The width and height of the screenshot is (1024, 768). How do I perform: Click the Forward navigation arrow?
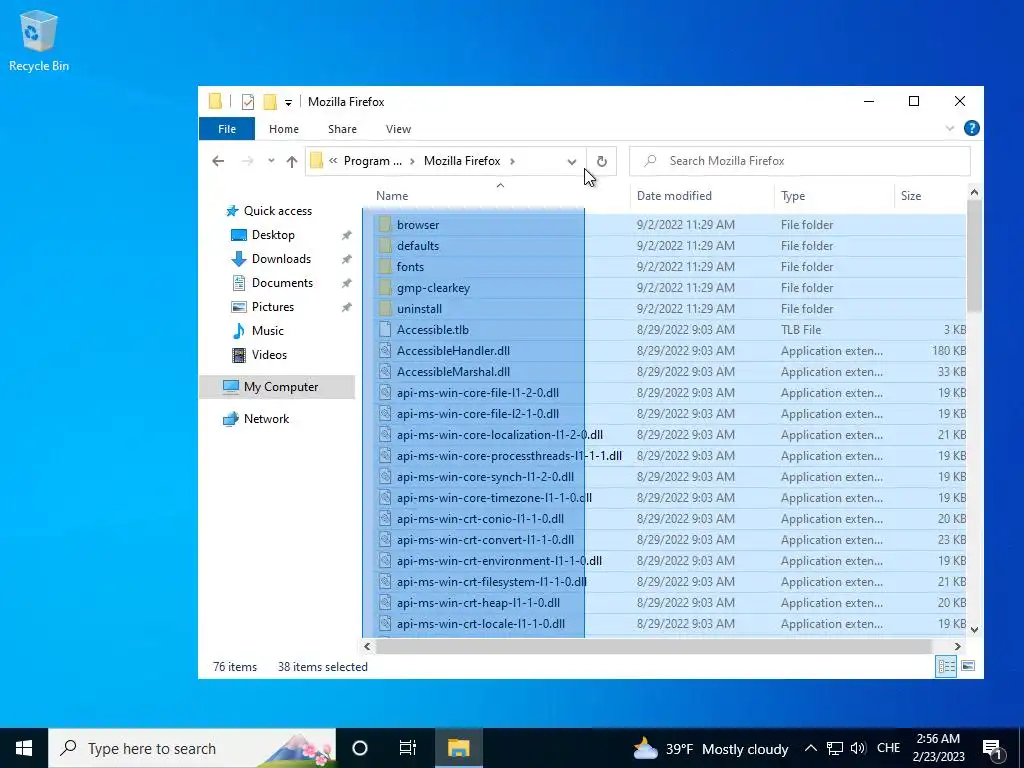(x=247, y=161)
